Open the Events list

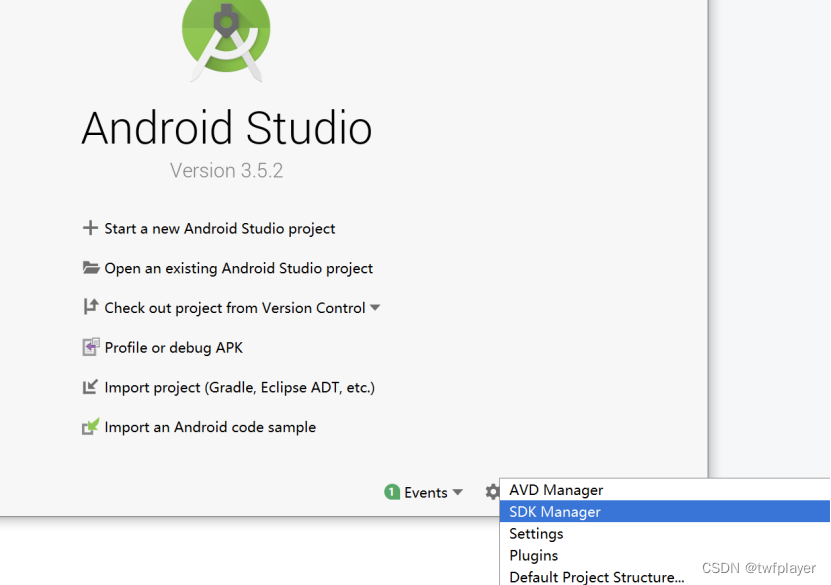pyautogui.click(x=426, y=493)
